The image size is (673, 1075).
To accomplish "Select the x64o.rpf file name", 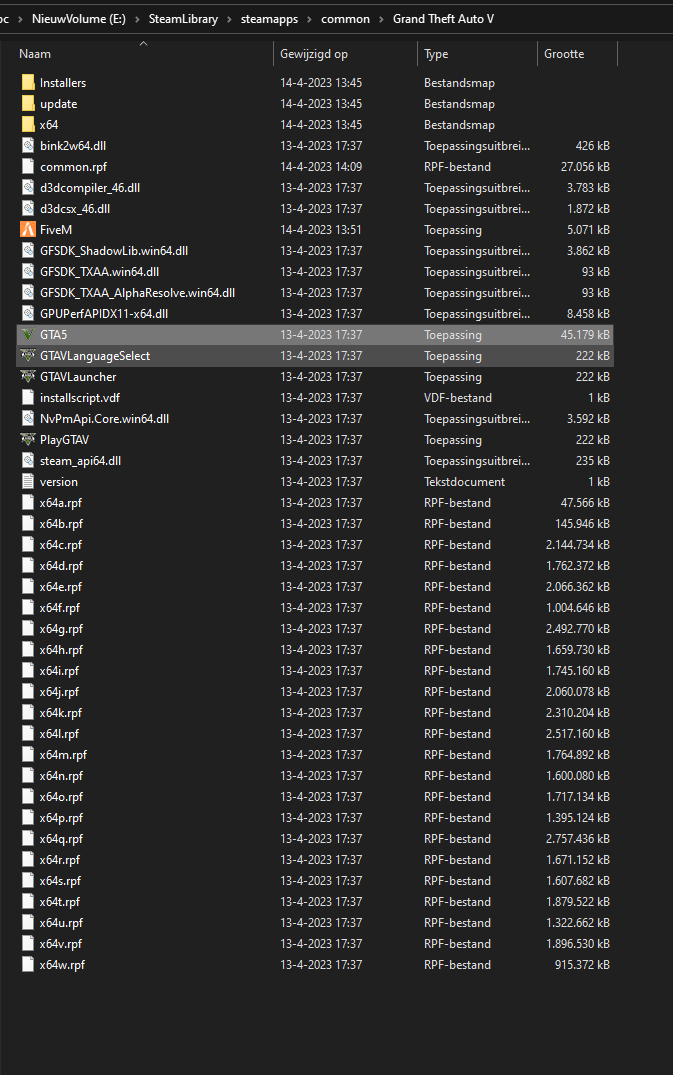I will (x=61, y=797).
